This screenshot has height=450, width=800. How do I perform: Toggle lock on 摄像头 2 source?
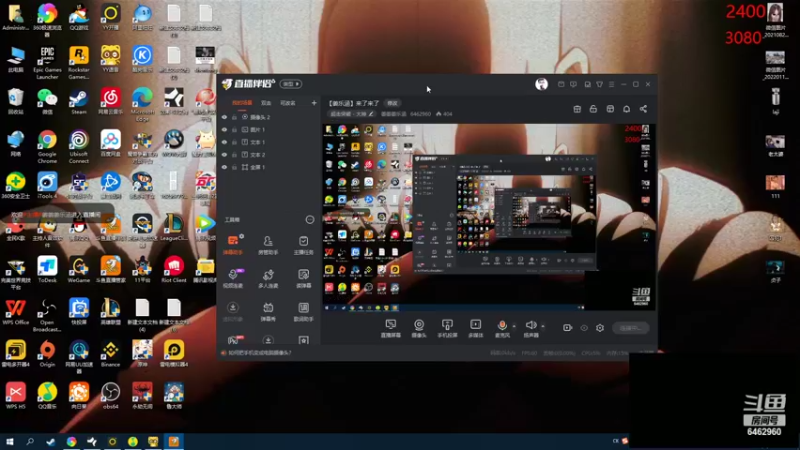[x=234, y=117]
